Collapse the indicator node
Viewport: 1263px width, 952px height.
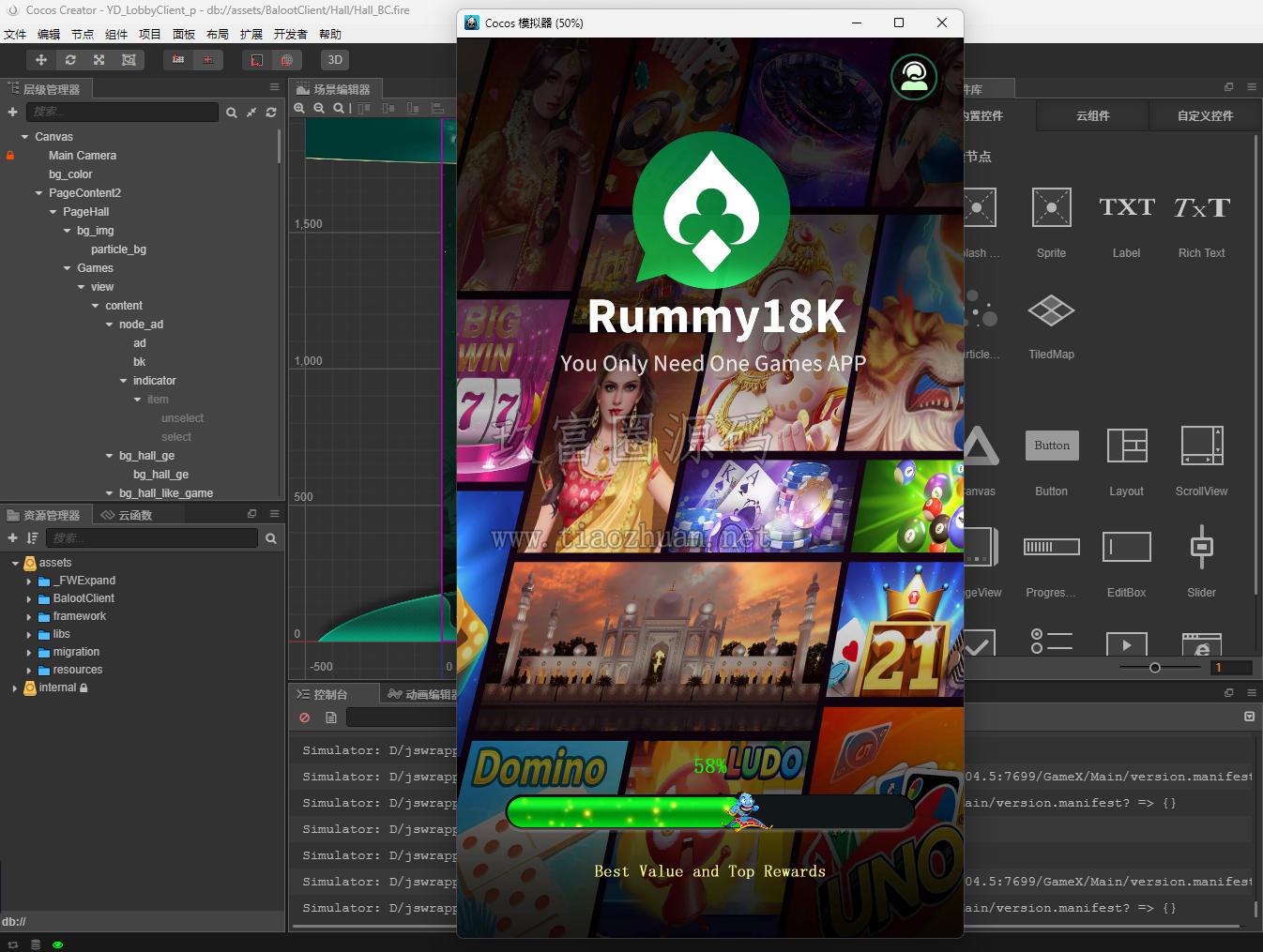[x=123, y=381]
